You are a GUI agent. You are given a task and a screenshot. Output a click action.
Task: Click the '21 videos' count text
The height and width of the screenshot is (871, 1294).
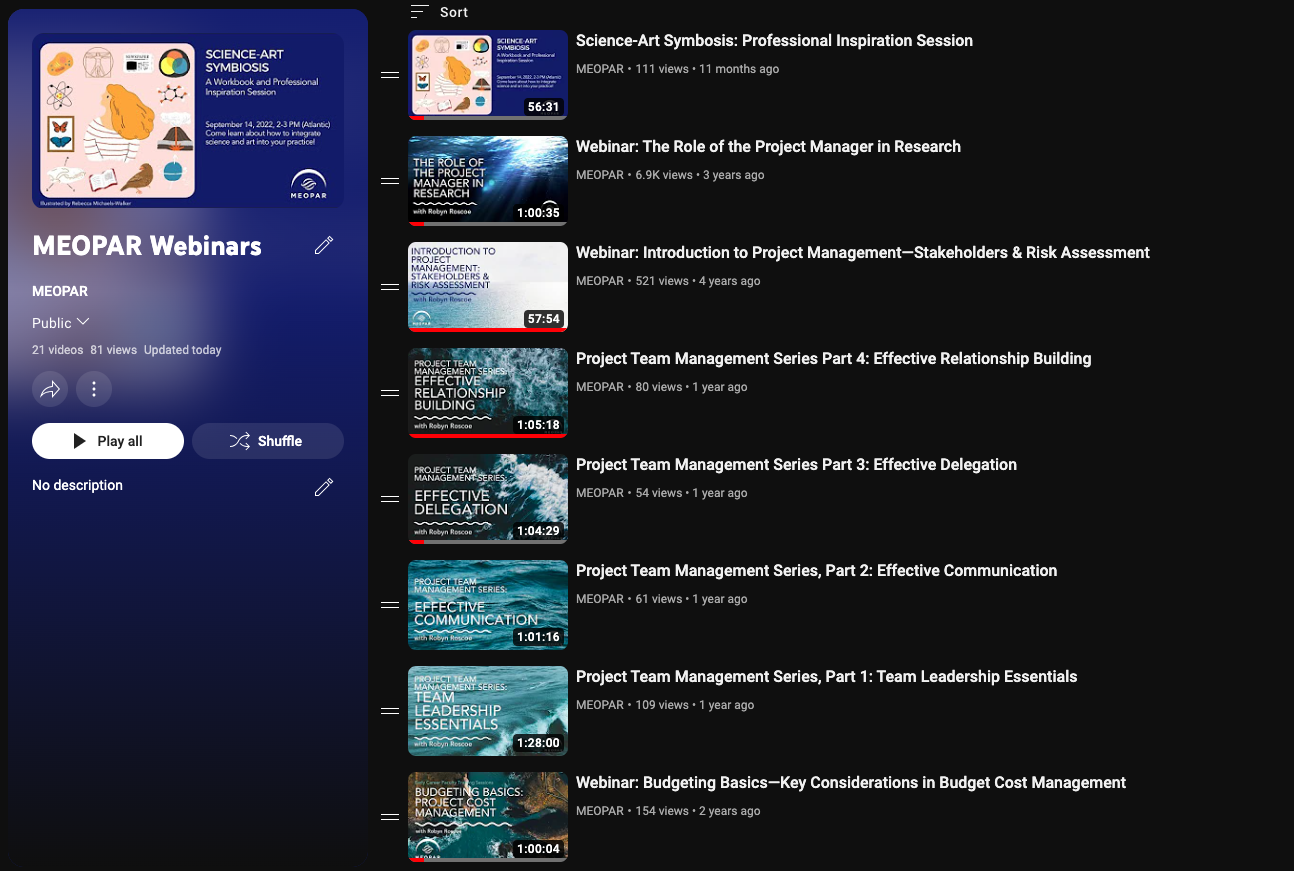[x=58, y=350]
